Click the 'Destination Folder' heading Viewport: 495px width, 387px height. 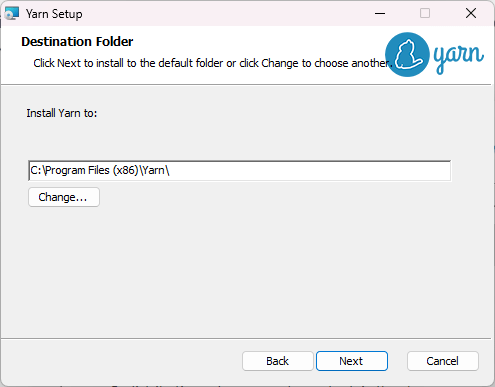pos(77,42)
